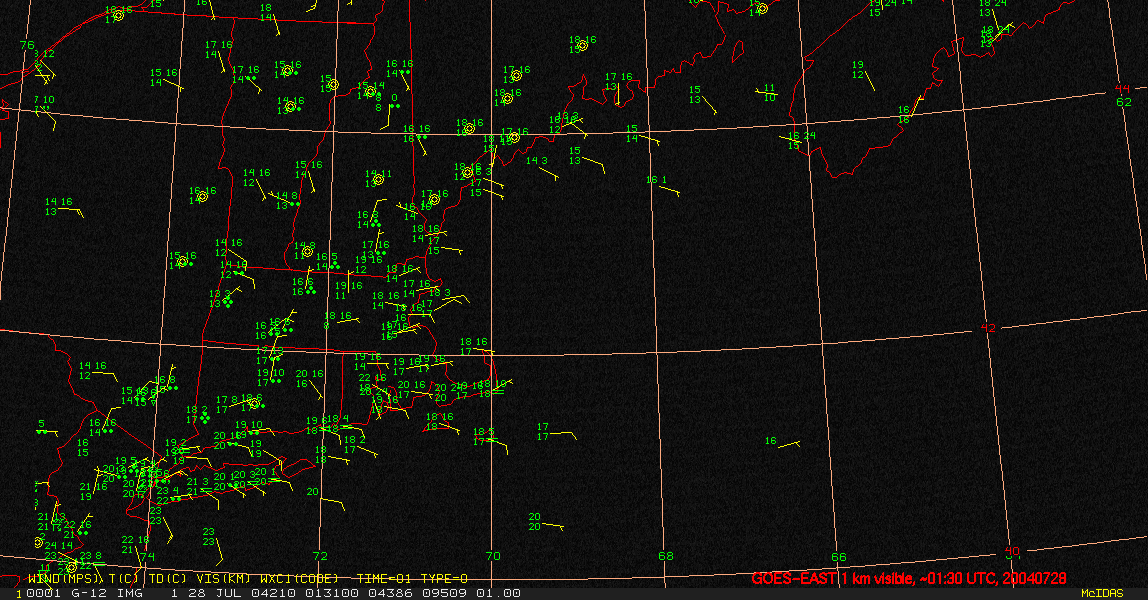
Task: Click the red latitude label 42
Action: pyautogui.click(x=988, y=328)
